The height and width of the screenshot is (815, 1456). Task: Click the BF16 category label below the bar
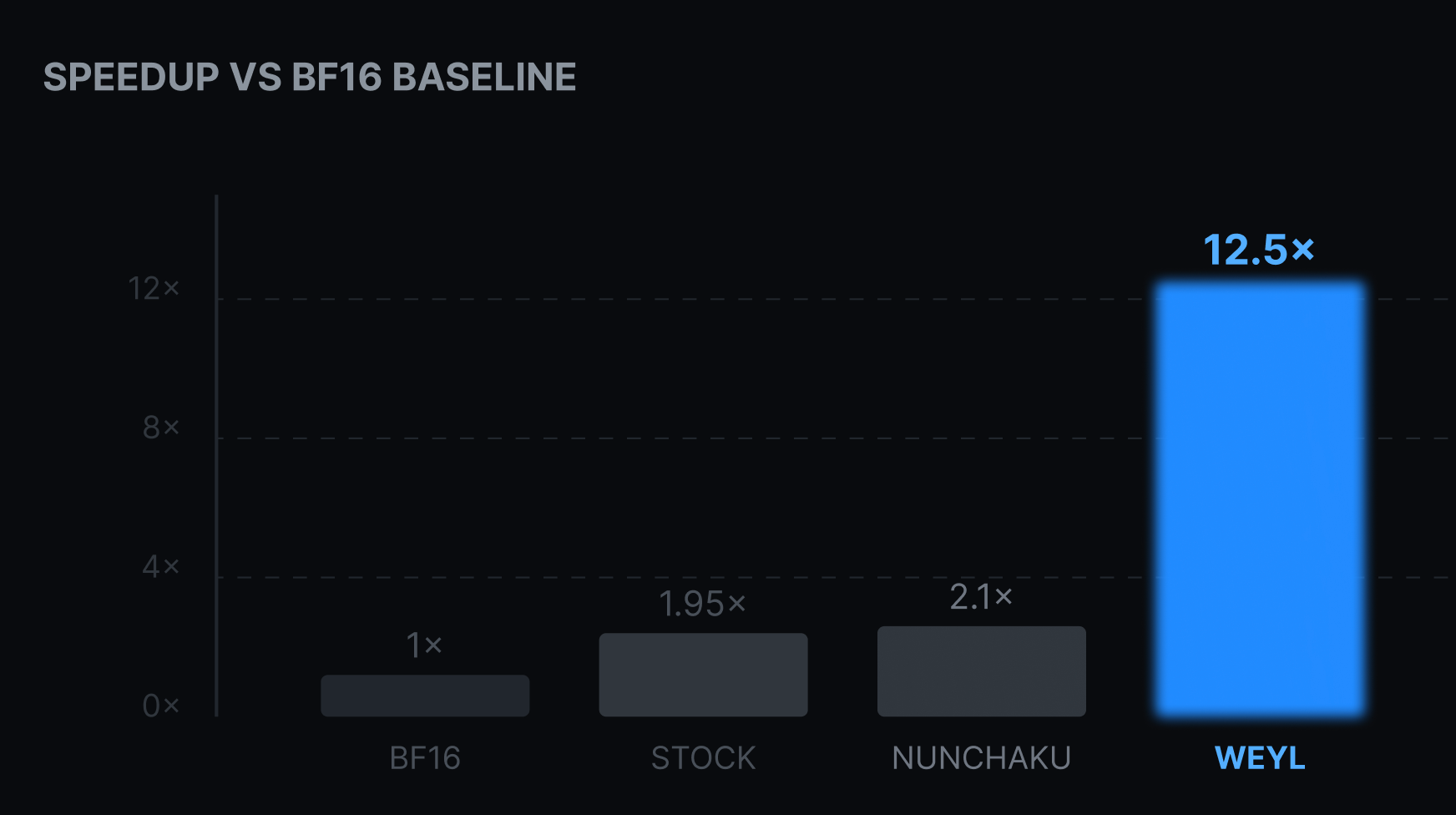pos(425,758)
